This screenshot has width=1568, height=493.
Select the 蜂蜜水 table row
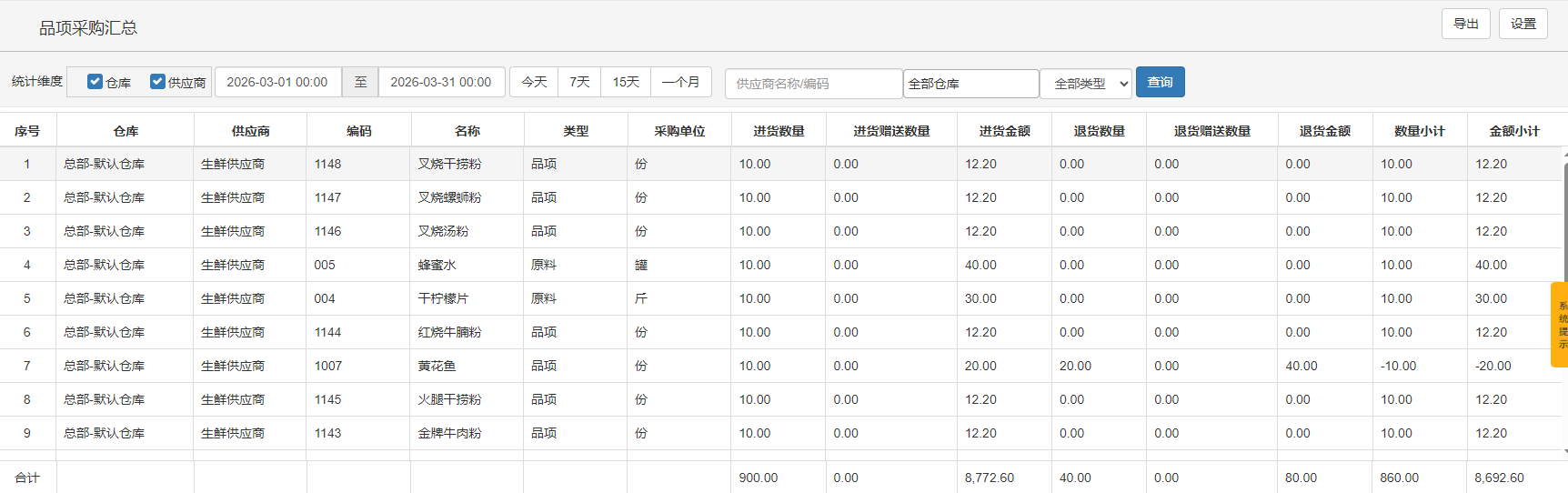[437, 265]
